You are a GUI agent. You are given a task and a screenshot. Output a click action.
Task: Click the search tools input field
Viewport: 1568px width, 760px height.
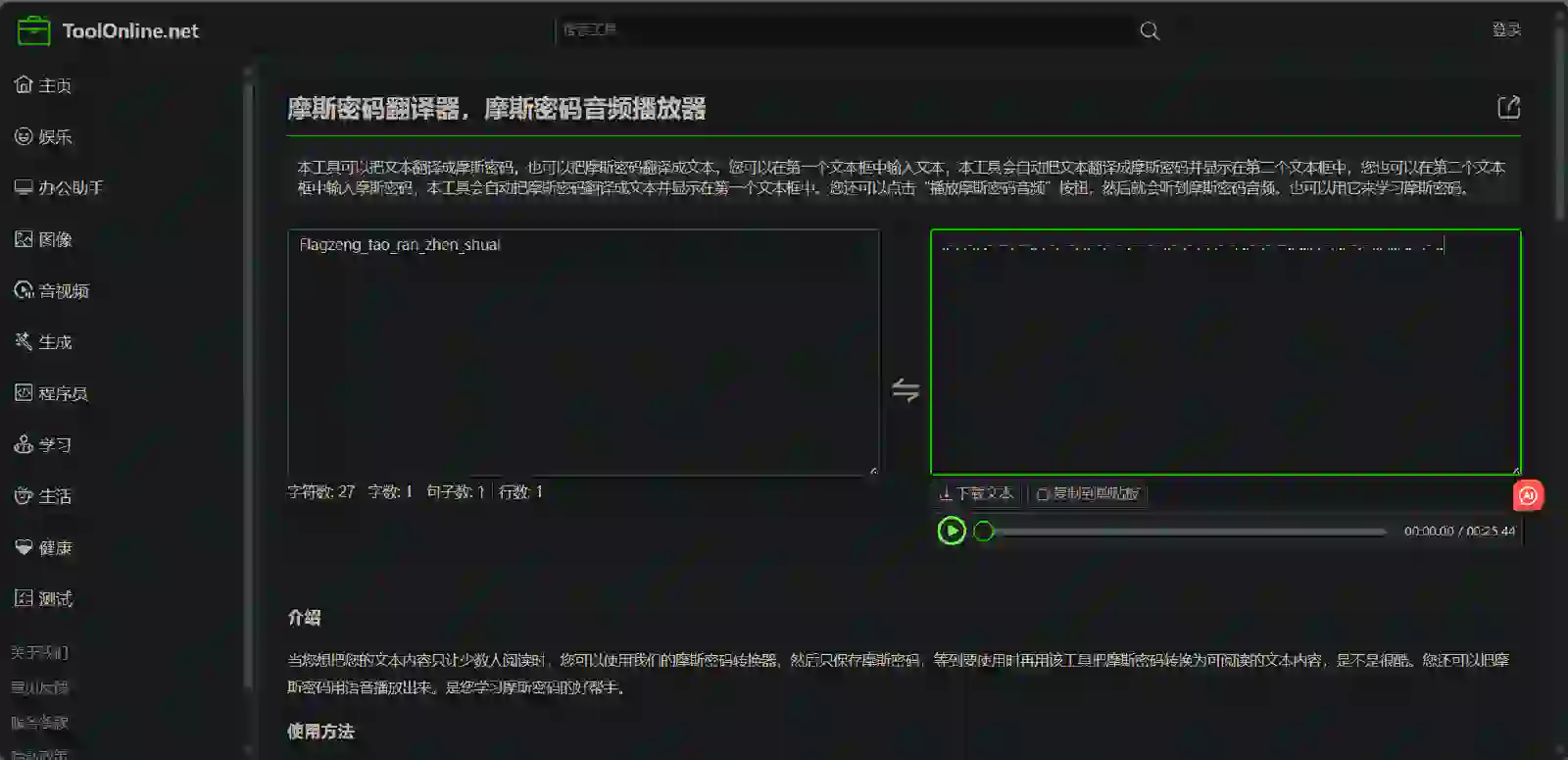pos(843,30)
